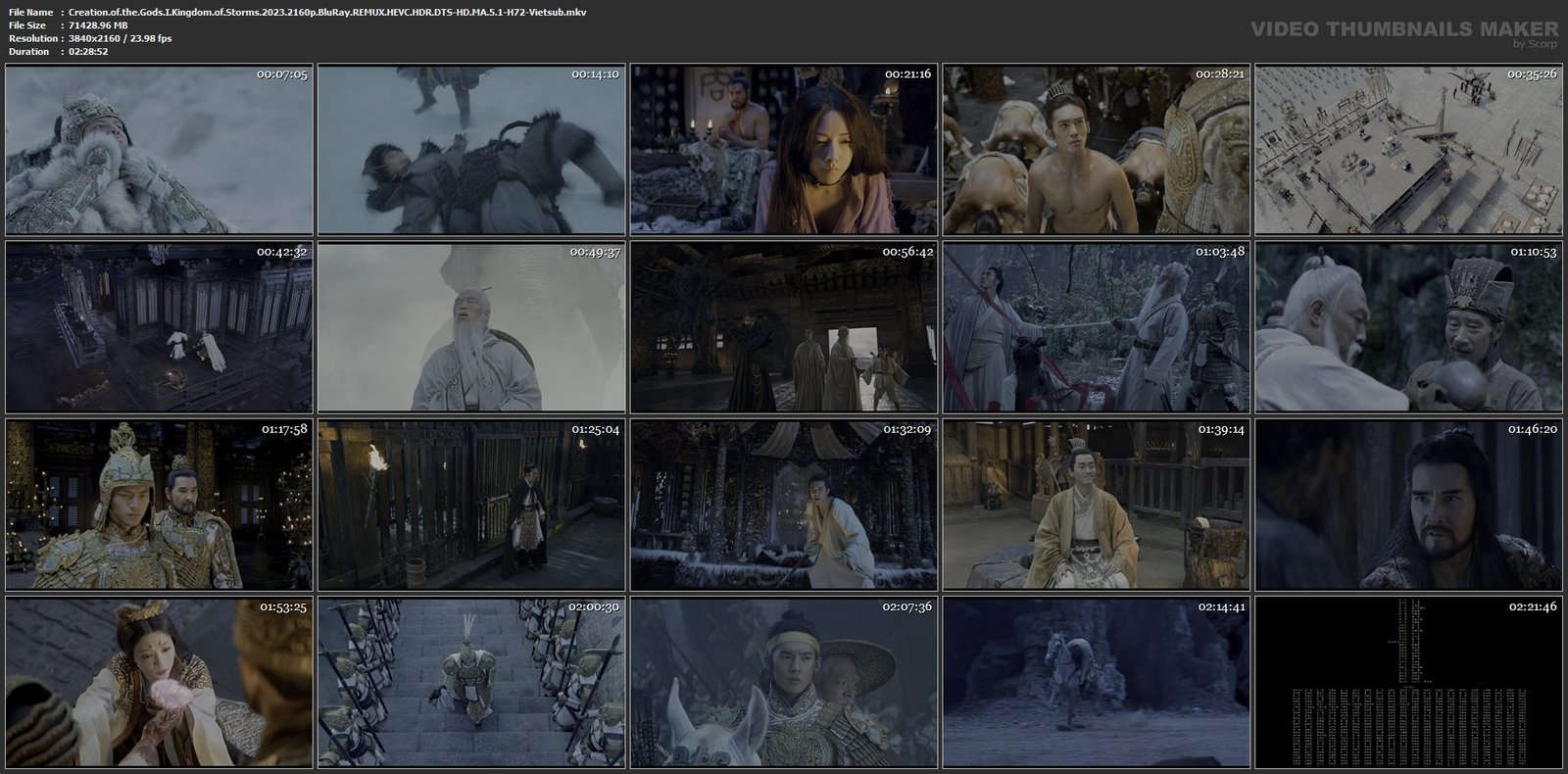1568x774 pixels.
Task: Click the Resolution label
Action: coord(31,38)
